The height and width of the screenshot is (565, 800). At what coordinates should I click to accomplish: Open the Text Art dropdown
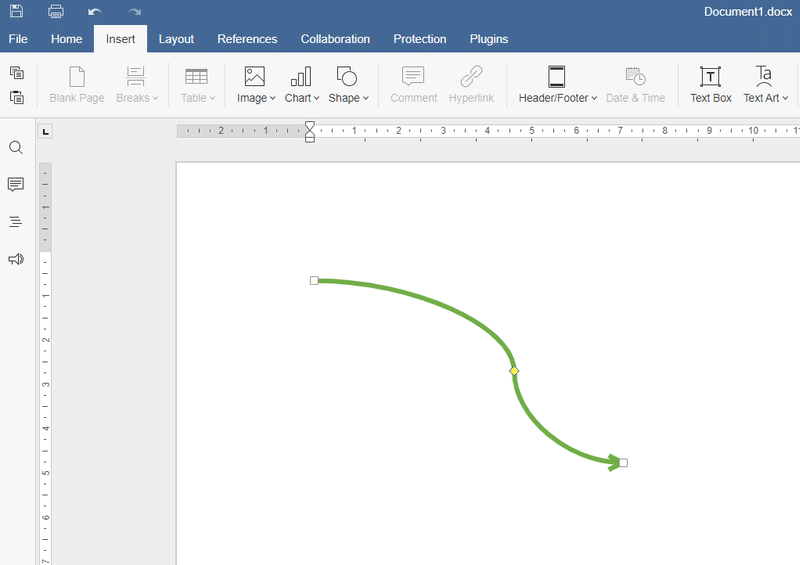click(765, 85)
